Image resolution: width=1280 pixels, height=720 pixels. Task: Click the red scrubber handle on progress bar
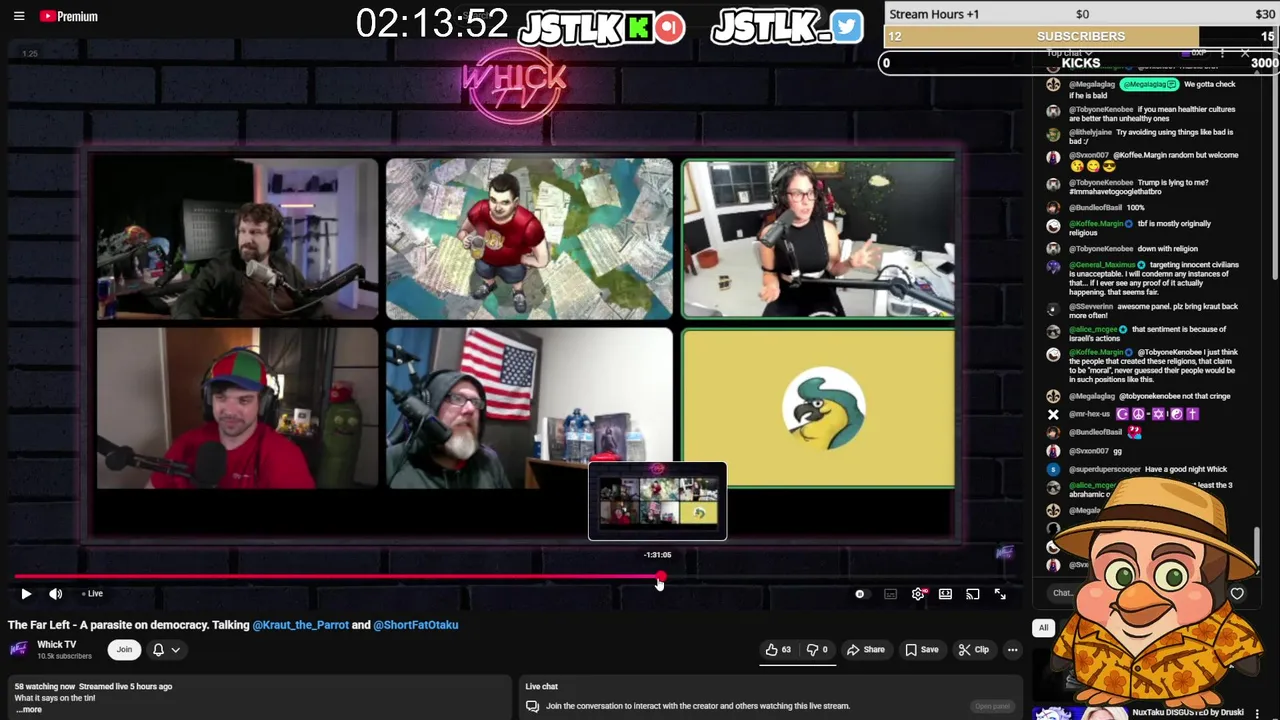pos(660,578)
